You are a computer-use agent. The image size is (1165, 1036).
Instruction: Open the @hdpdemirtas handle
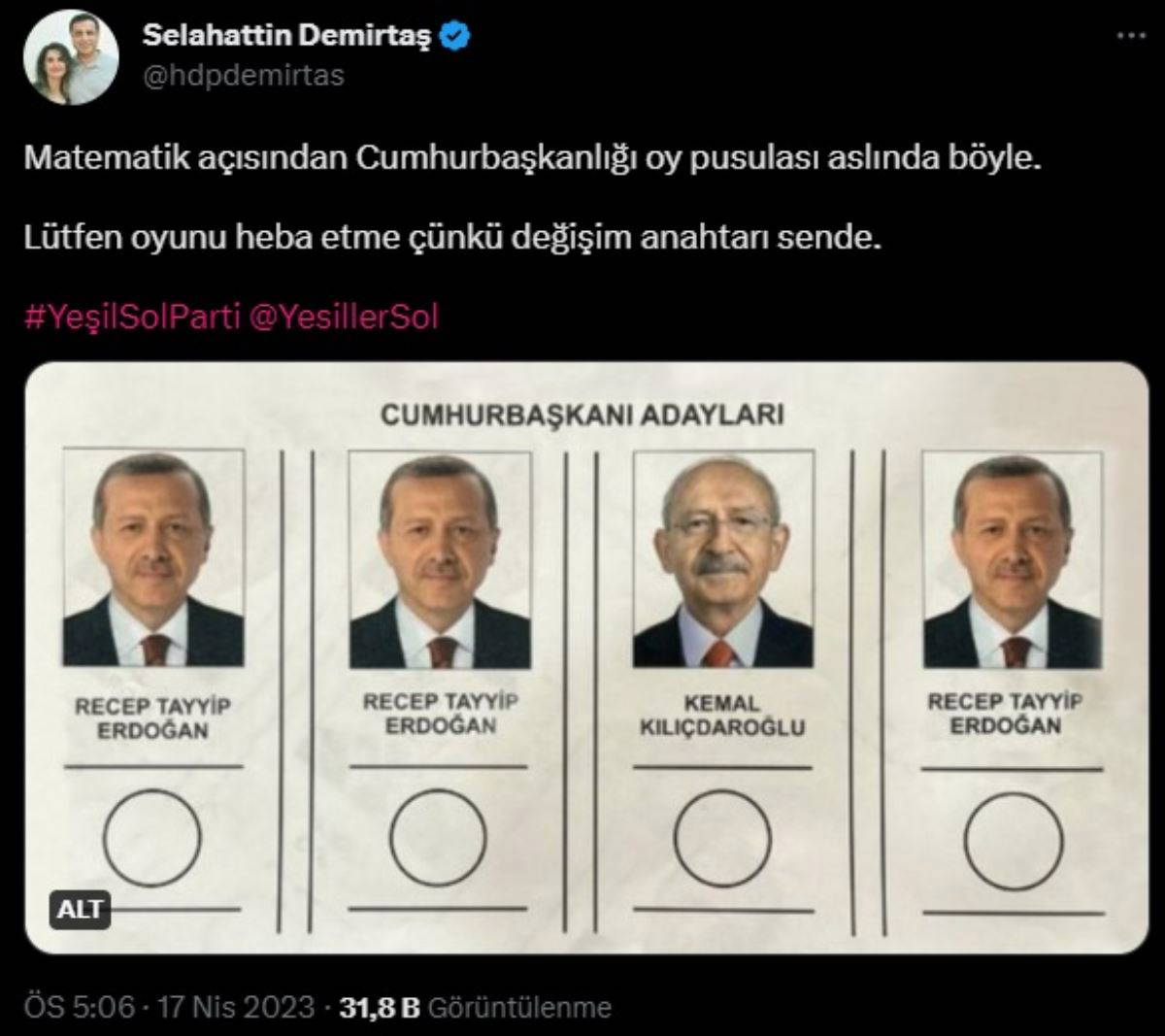point(244,76)
